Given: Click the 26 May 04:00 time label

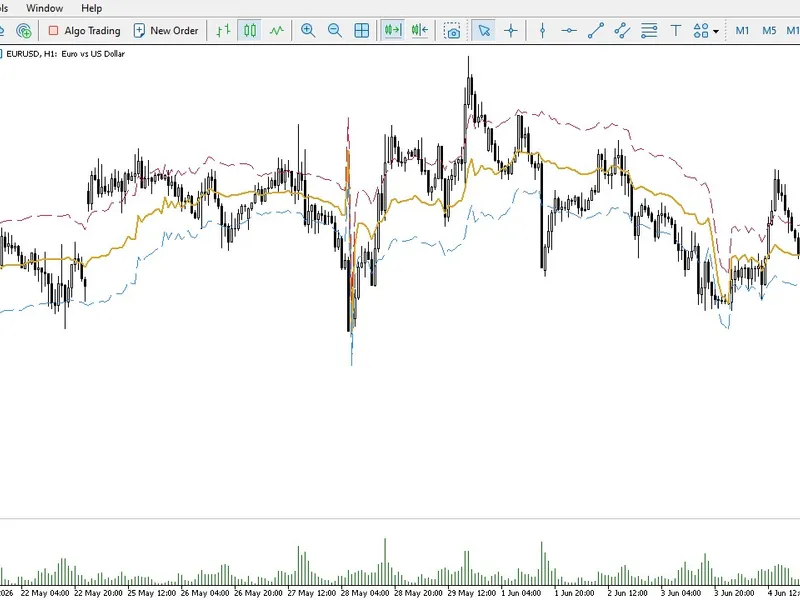Looking at the screenshot, I should click(205, 593).
